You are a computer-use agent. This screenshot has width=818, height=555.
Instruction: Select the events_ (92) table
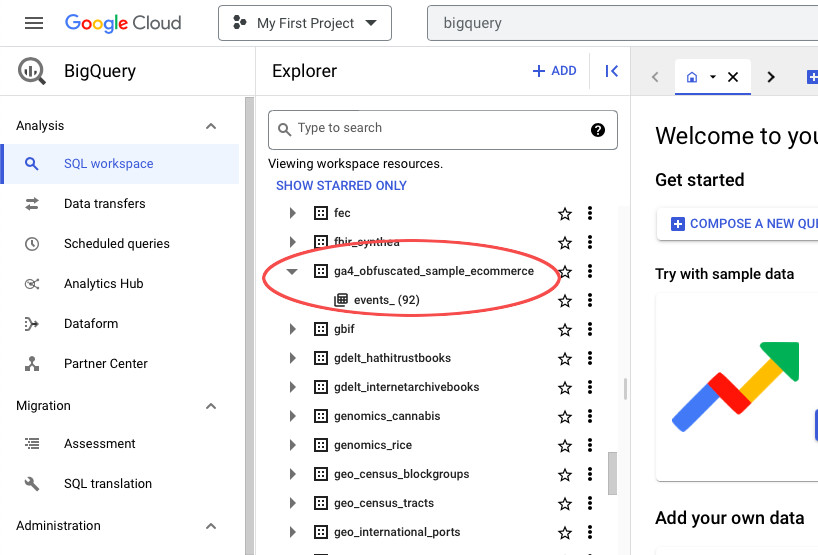pos(387,300)
